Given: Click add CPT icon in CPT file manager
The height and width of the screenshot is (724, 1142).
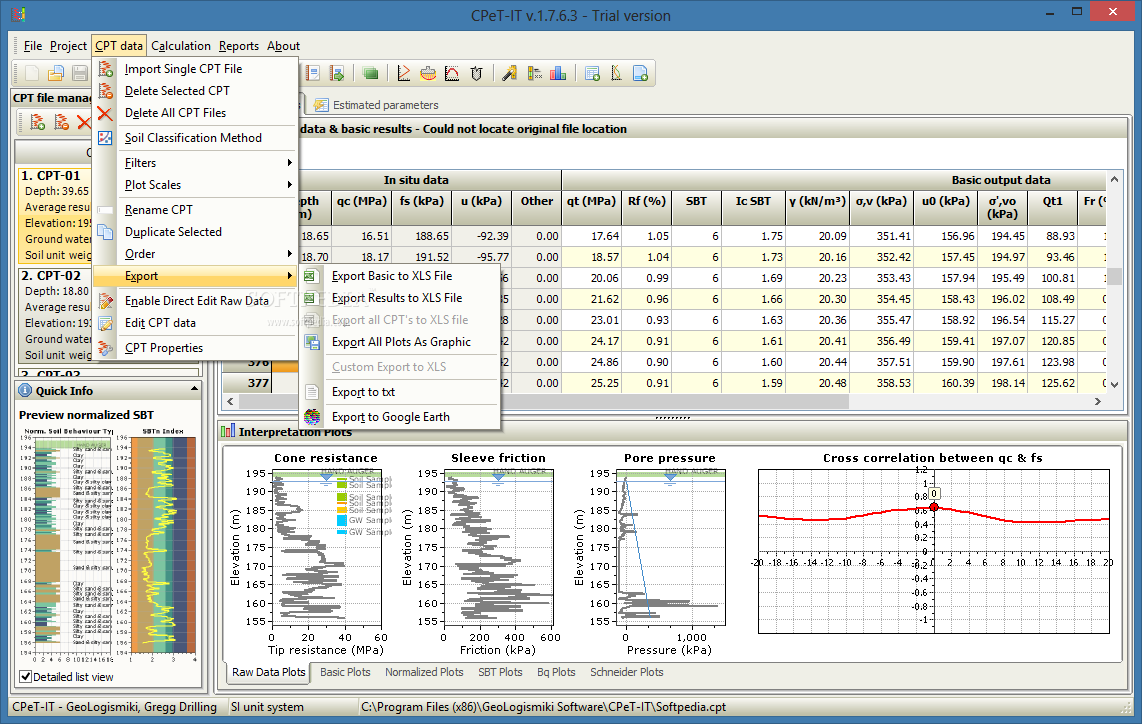Looking at the screenshot, I should tap(37, 122).
